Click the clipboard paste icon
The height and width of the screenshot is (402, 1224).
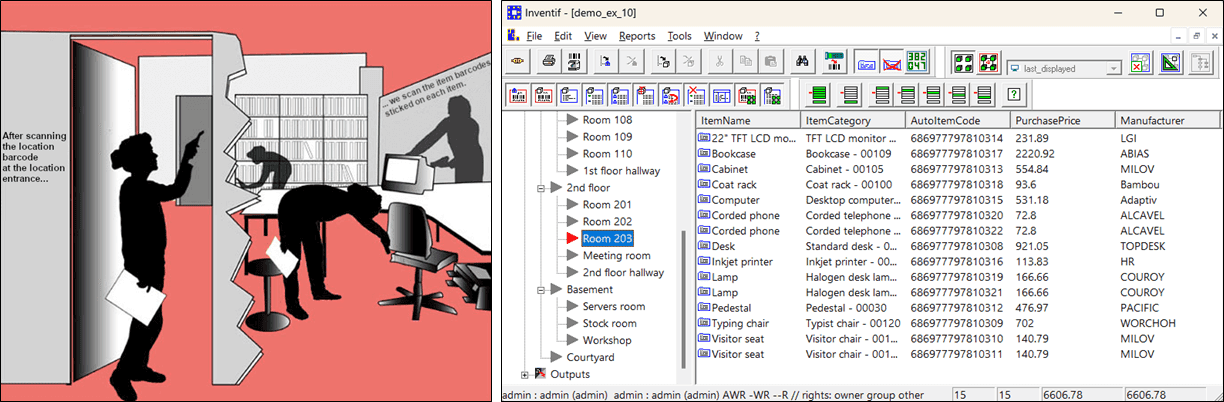click(770, 62)
